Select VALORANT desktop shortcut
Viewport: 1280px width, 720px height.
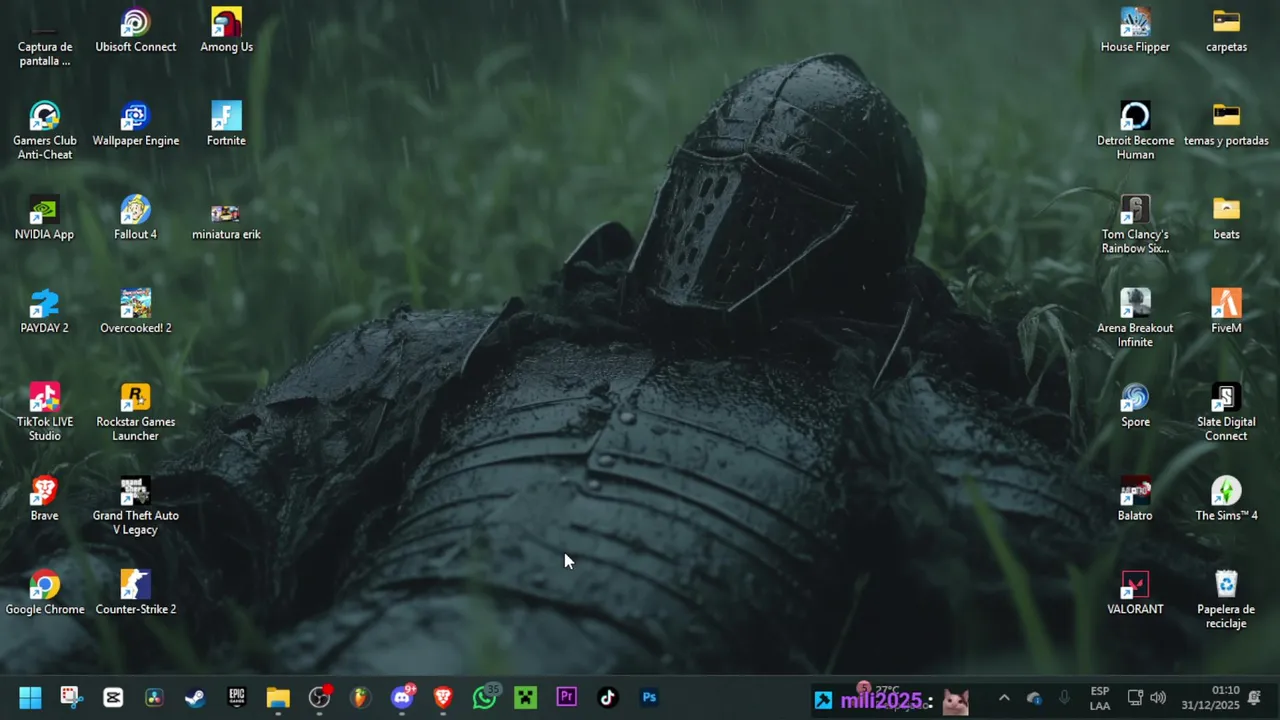tap(1135, 593)
